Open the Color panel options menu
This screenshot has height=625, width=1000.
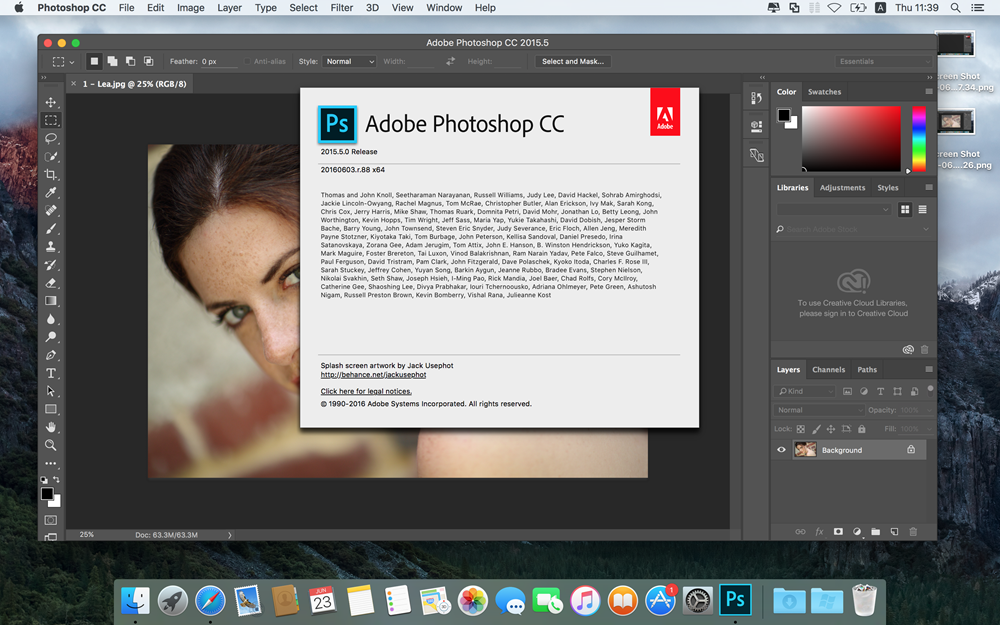click(929, 92)
